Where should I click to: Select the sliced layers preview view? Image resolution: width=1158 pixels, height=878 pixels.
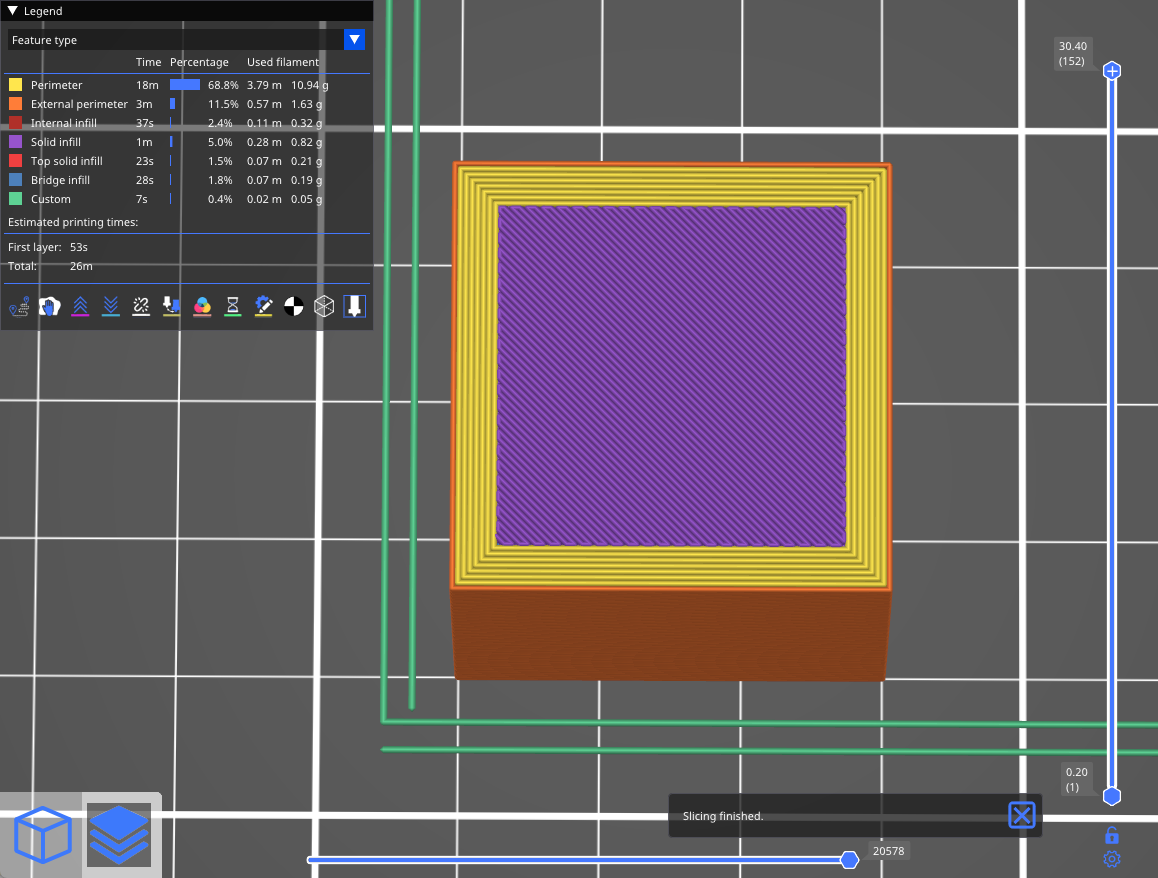[x=119, y=835]
